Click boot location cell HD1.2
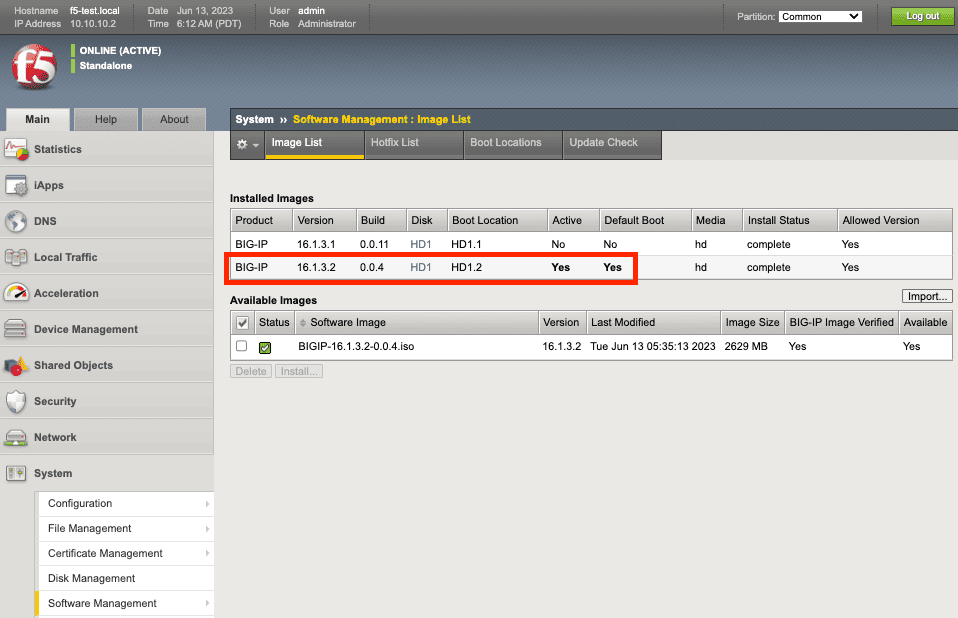The height and width of the screenshot is (618, 958). (x=466, y=267)
